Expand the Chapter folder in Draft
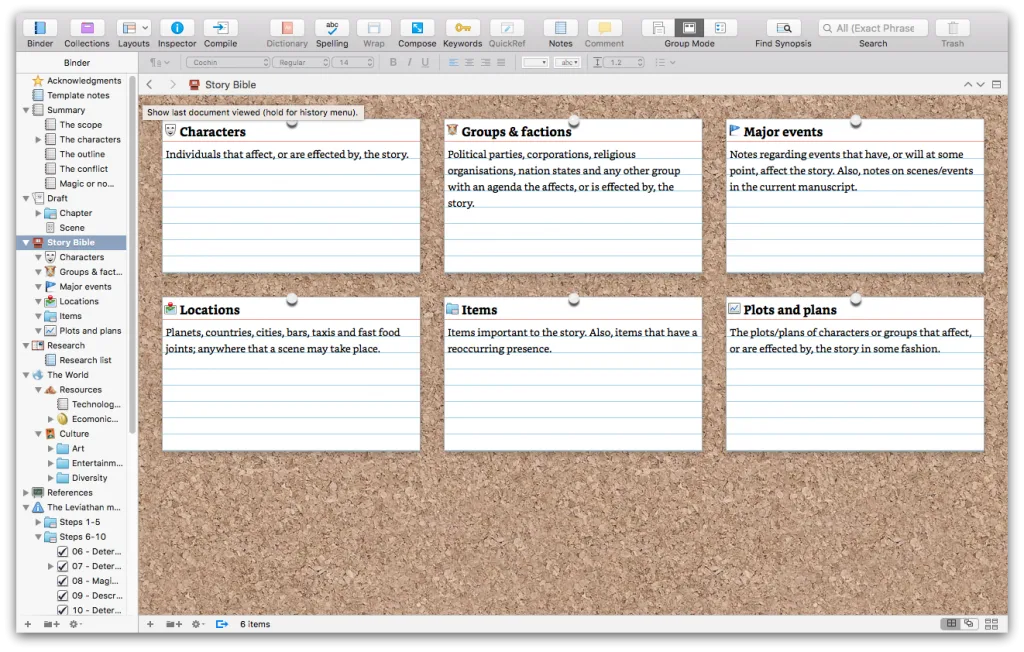 [38, 213]
